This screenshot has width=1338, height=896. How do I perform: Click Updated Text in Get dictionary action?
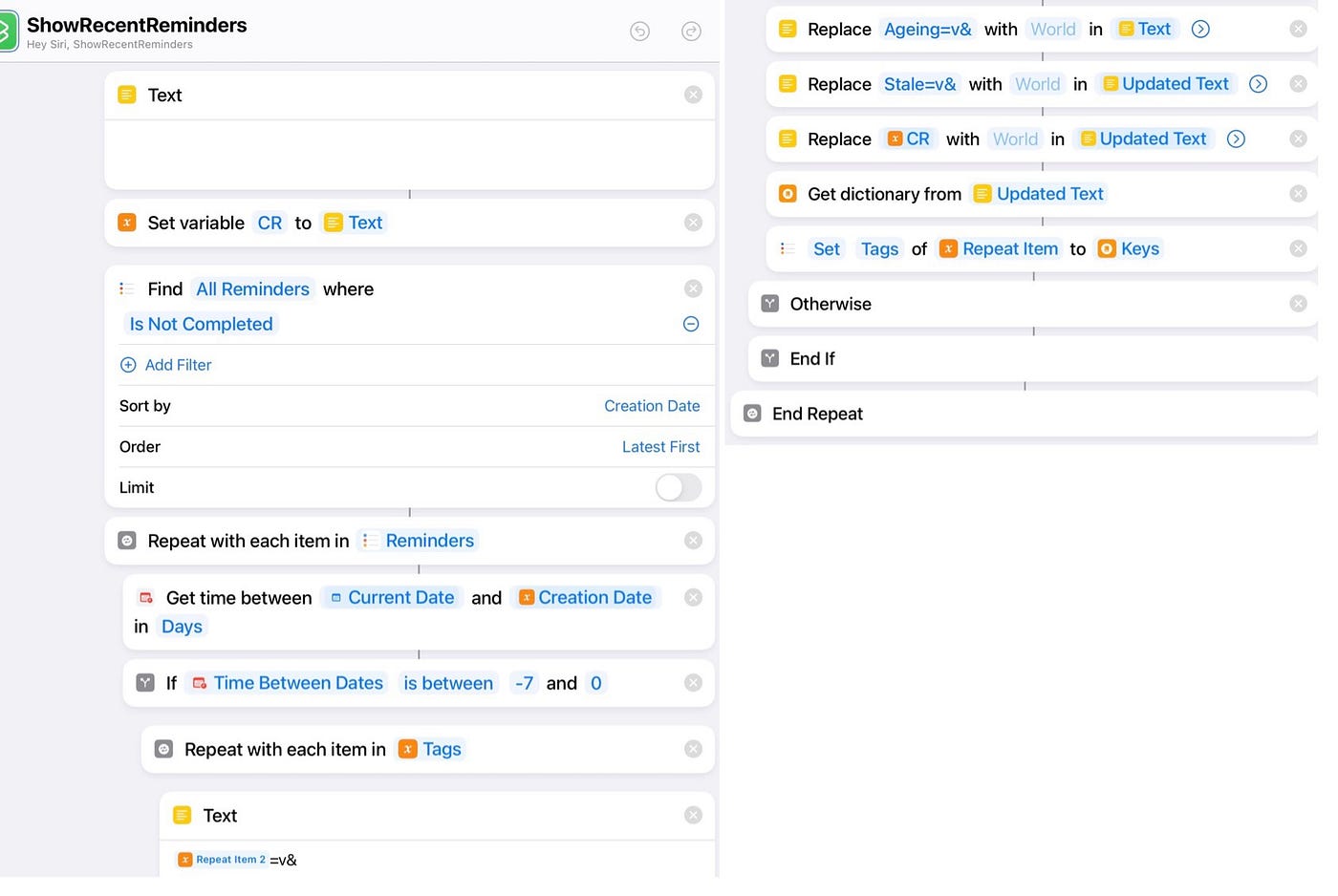point(1039,194)
